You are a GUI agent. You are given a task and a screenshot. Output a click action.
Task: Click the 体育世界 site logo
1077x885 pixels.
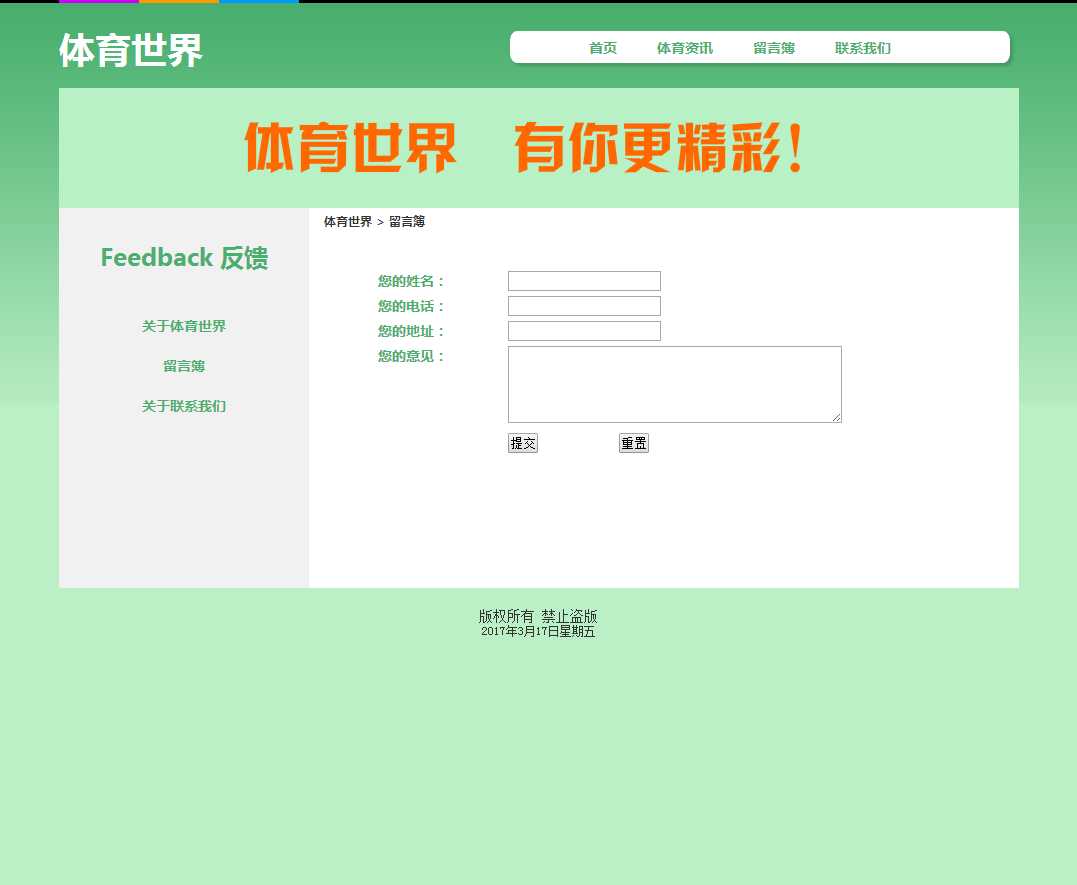click(x=130, y=51)
